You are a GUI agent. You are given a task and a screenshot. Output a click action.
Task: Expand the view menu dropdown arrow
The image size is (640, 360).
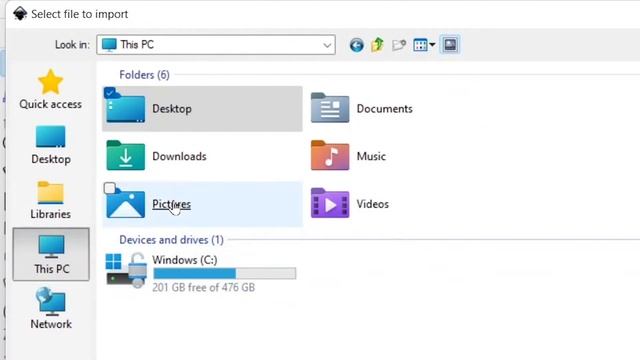tap(432, 44)
